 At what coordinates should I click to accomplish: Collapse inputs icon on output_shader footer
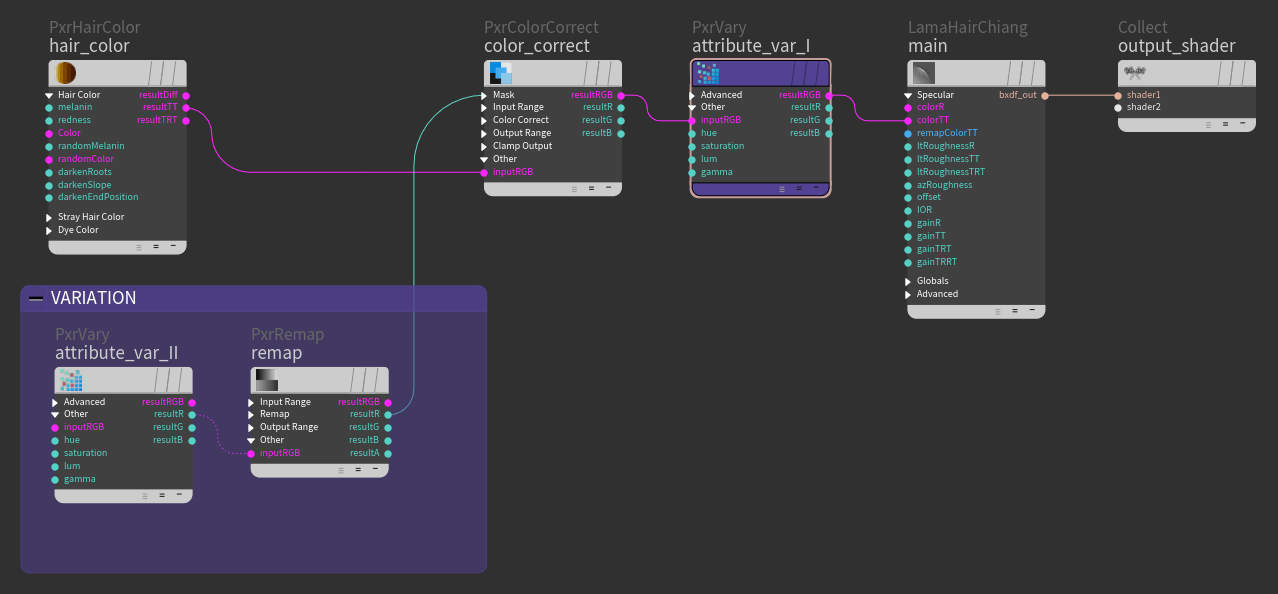1242,124
